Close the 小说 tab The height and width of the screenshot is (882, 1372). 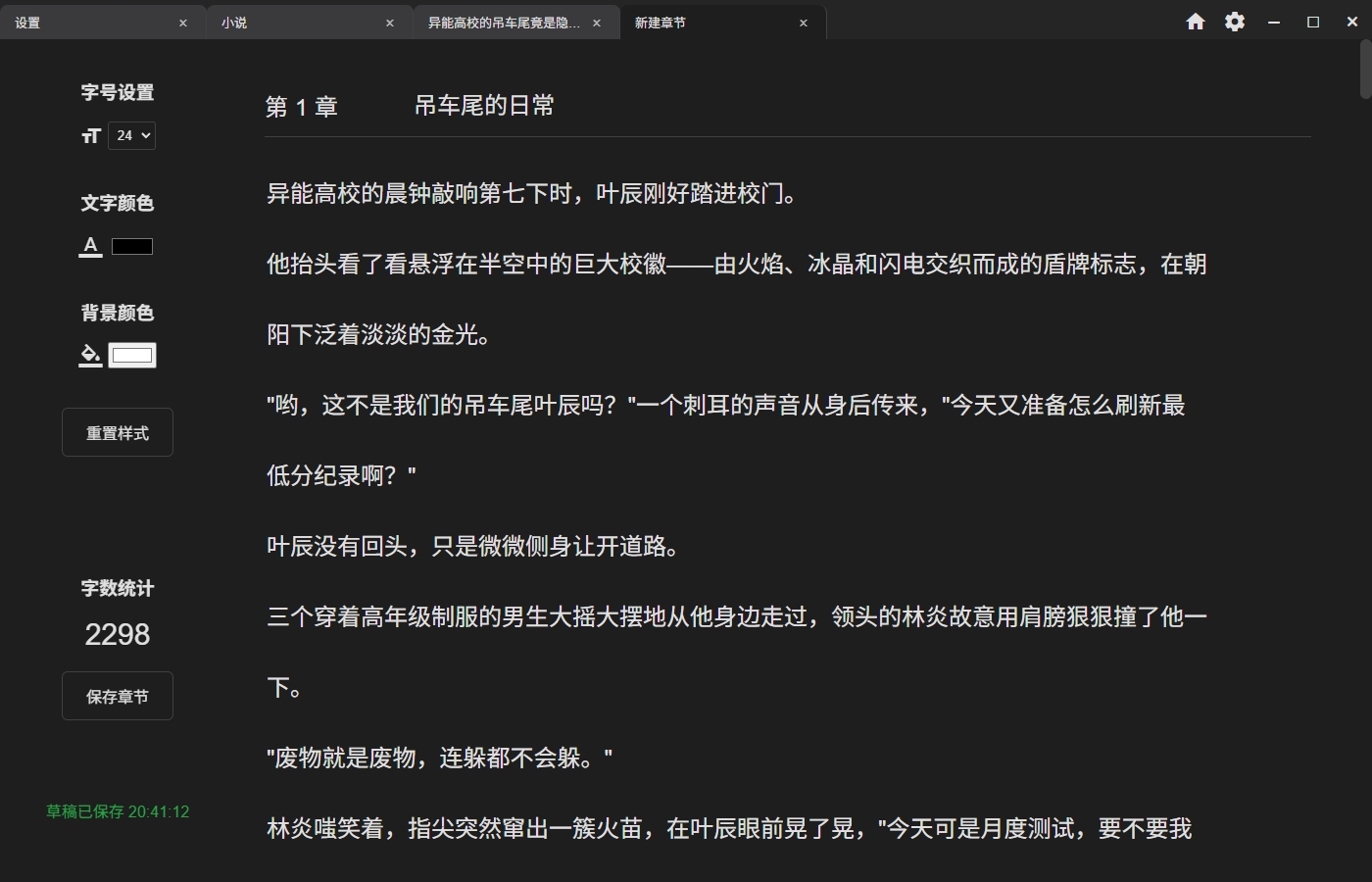[x=389, y=22]
